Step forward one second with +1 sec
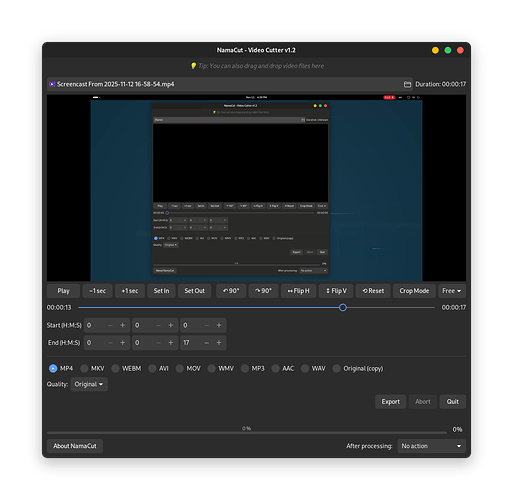 130,291
